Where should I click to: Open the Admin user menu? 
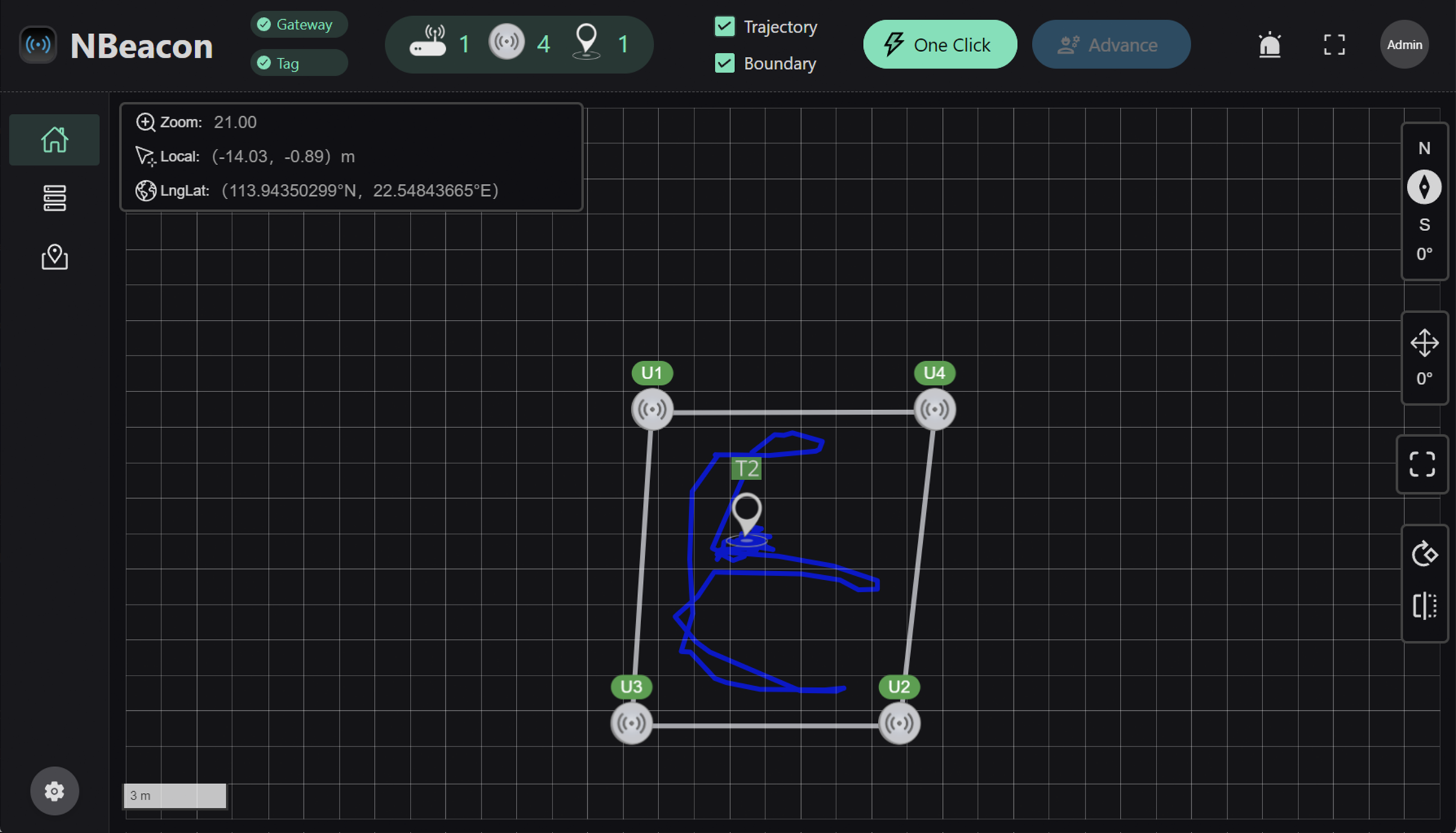(x=1404, y=44)
